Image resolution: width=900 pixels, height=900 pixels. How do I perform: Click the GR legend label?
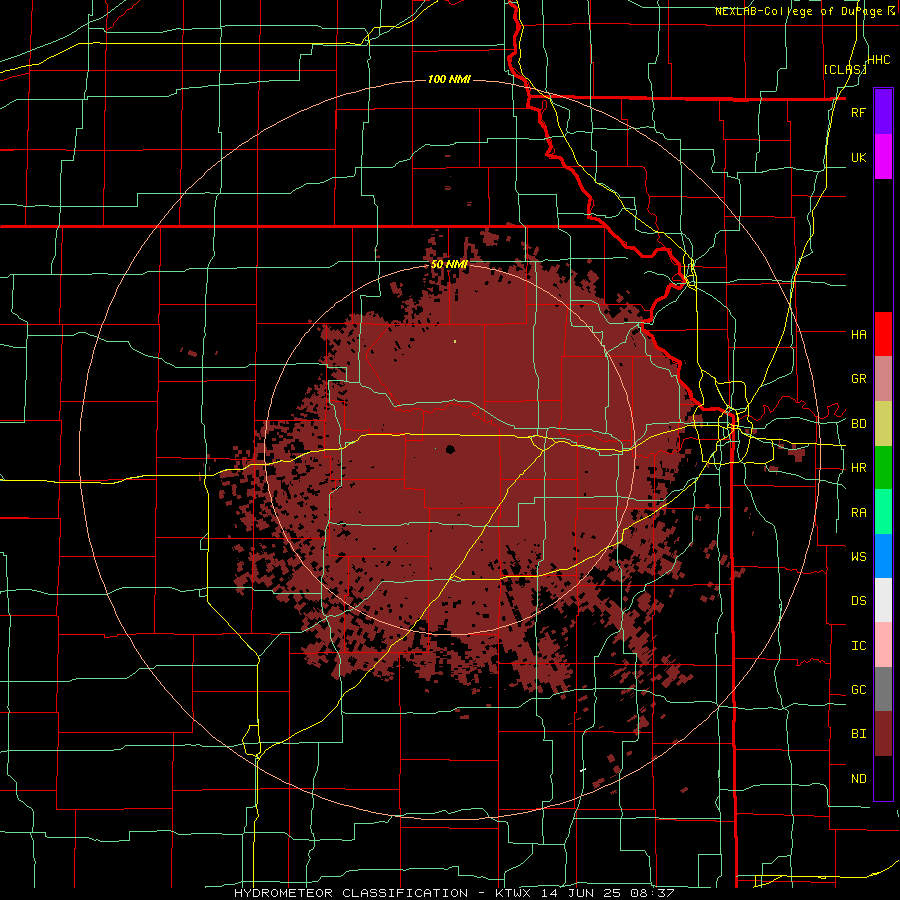pyautogui.click(x=858, y=379)
